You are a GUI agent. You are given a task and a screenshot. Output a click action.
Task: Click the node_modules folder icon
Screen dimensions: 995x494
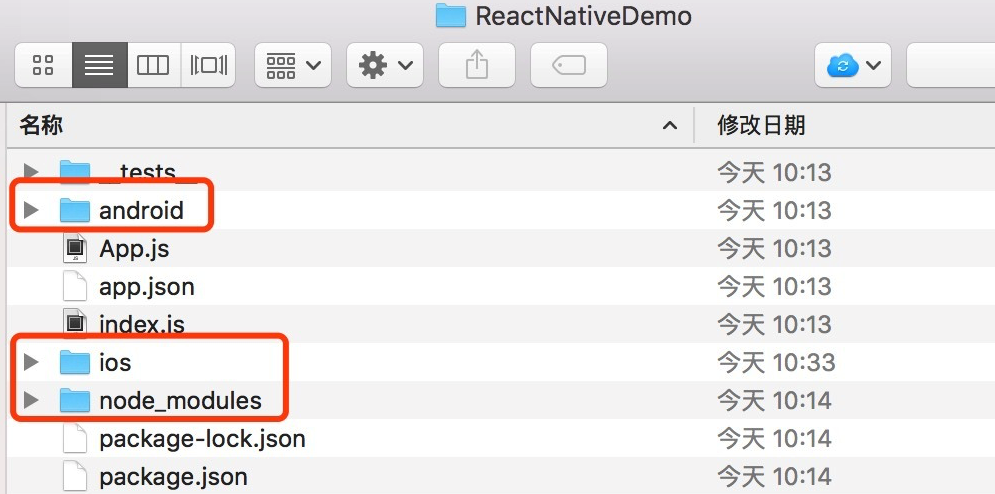tap(75, 401)
